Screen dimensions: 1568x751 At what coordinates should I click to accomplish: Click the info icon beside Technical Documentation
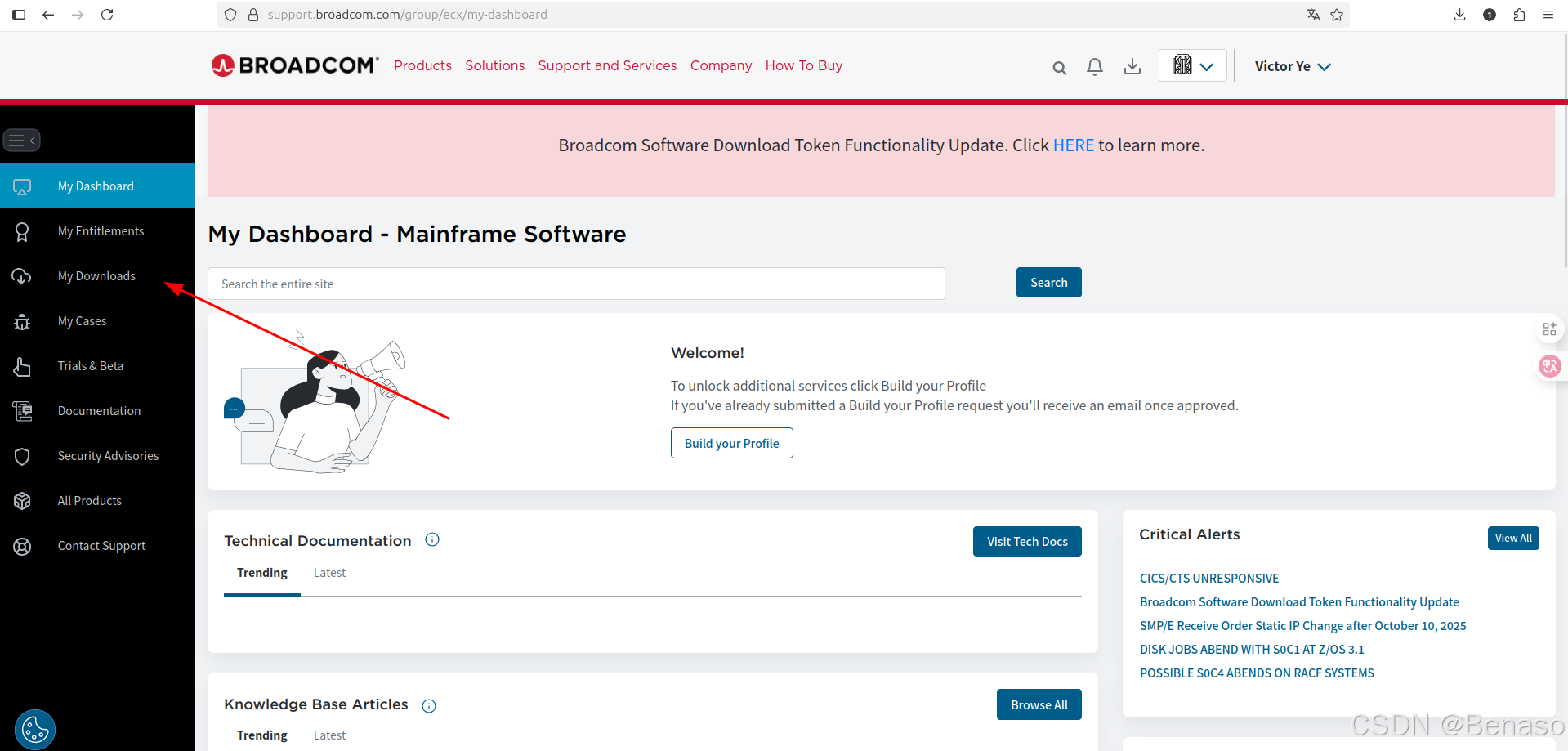pyautogui.click(x=432, y=539)
